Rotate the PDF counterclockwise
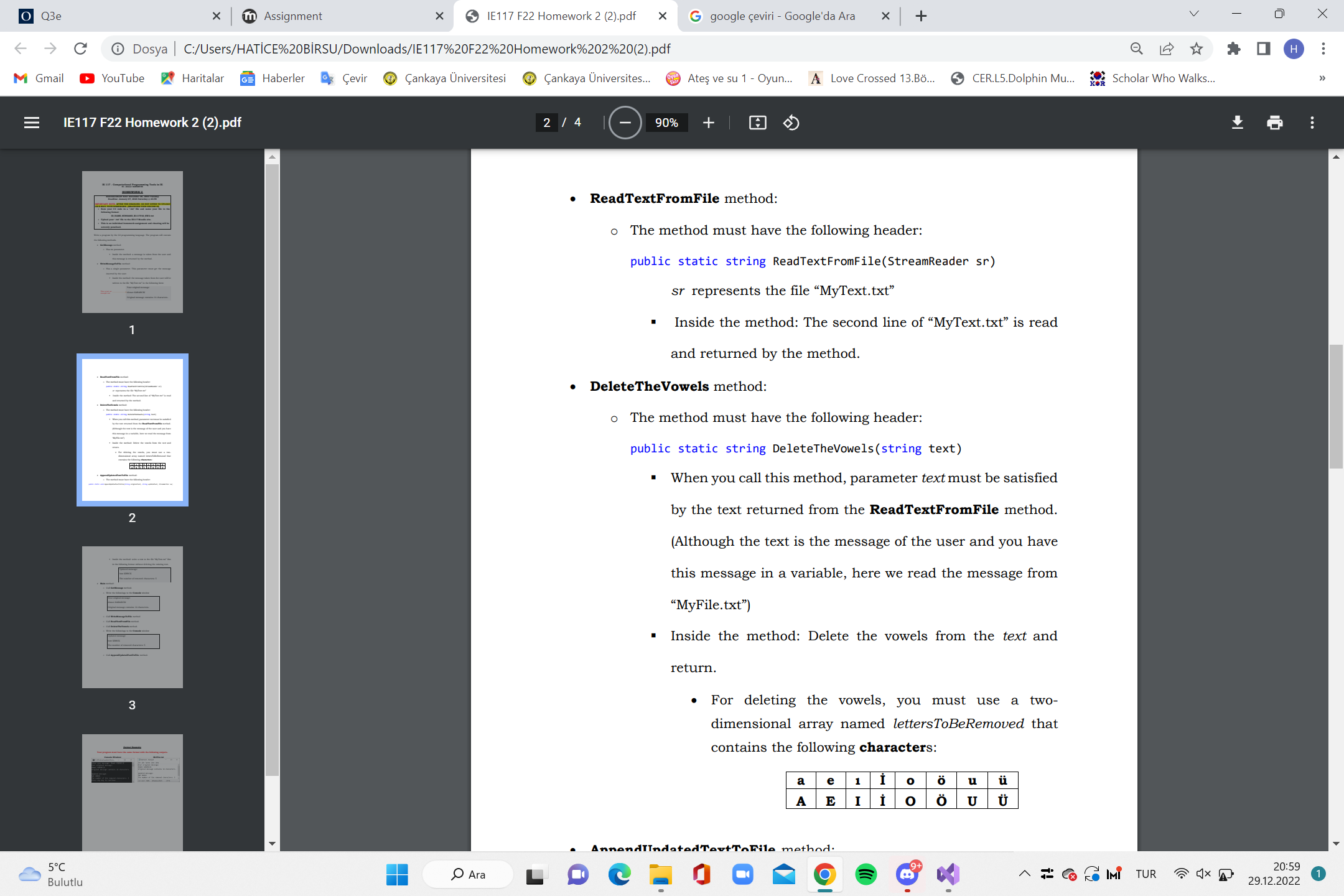The width and height of the screenshot is (1344, 896). coord(791,123)
